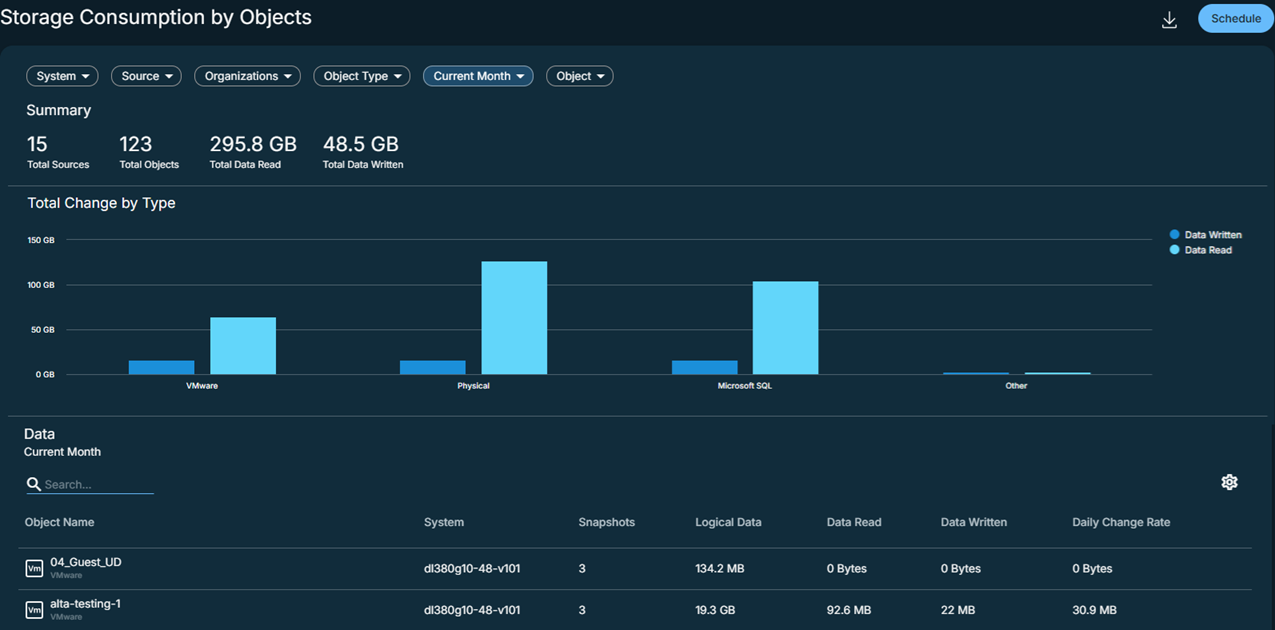Focus the Search input field
The height and width of the screenshot is (630, 1275).
98,484
